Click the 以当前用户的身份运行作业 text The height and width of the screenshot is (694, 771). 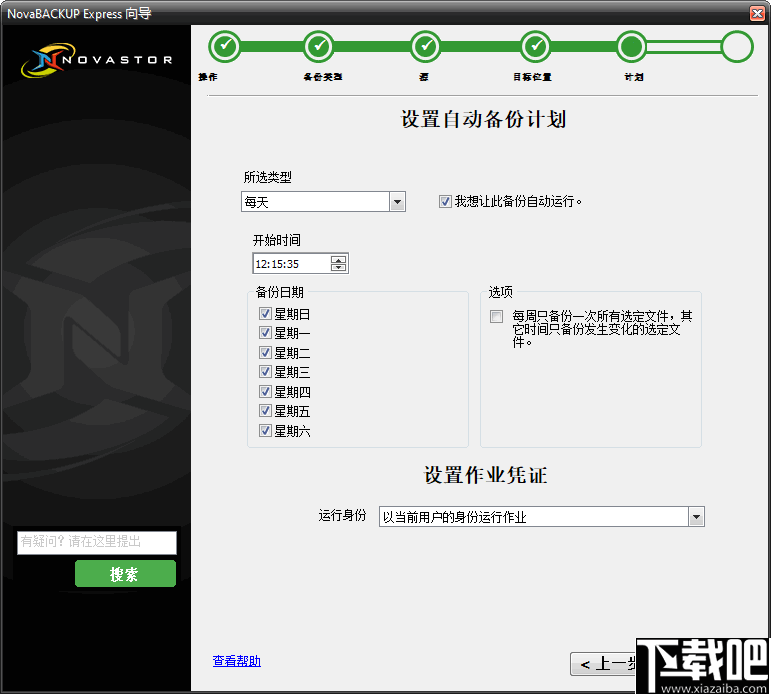tap(454, 517)
